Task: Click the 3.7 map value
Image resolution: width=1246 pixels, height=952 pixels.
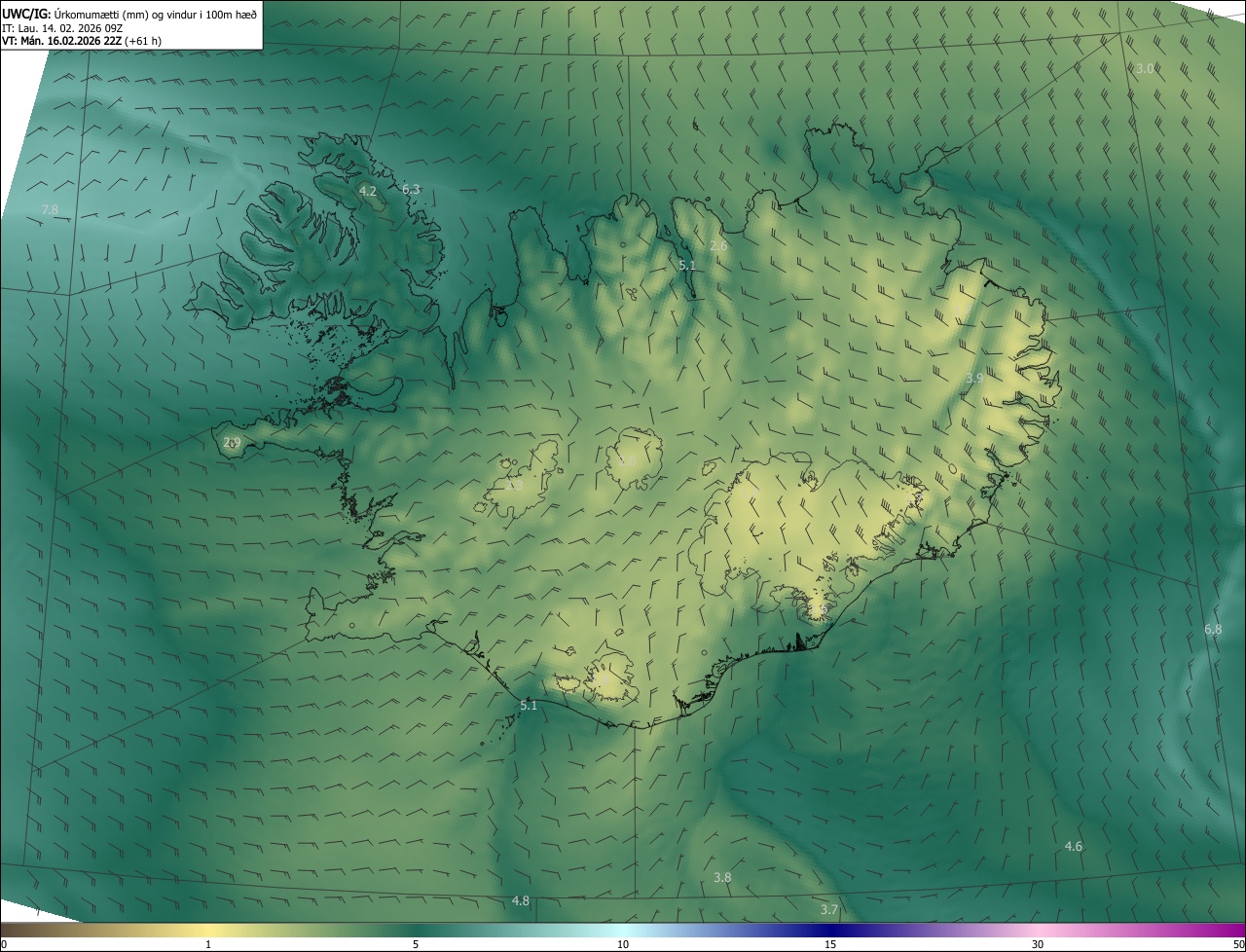Action: click(829, 910)
